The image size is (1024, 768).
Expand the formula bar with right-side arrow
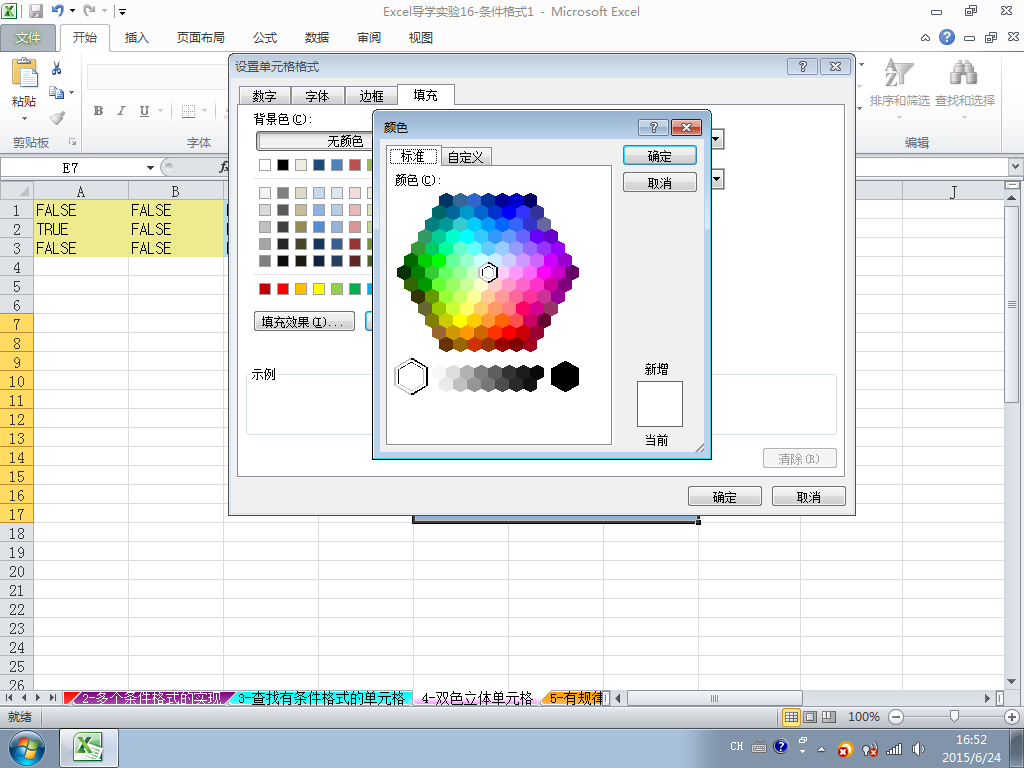pyautogui.click(x=1016, y=167)
